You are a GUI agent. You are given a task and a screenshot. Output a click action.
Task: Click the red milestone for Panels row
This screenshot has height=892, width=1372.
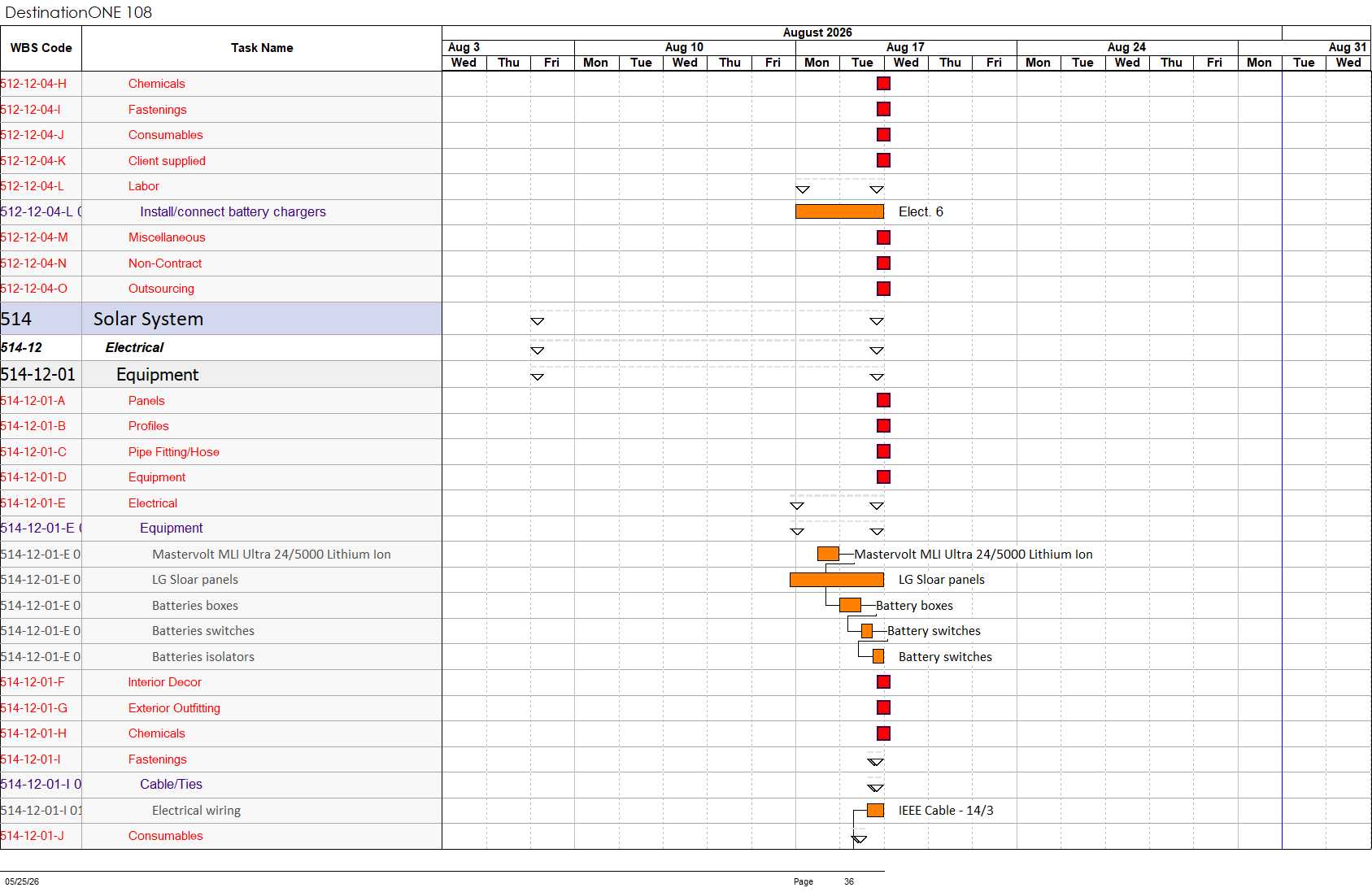pyautogui.click(x=883, y=400)
